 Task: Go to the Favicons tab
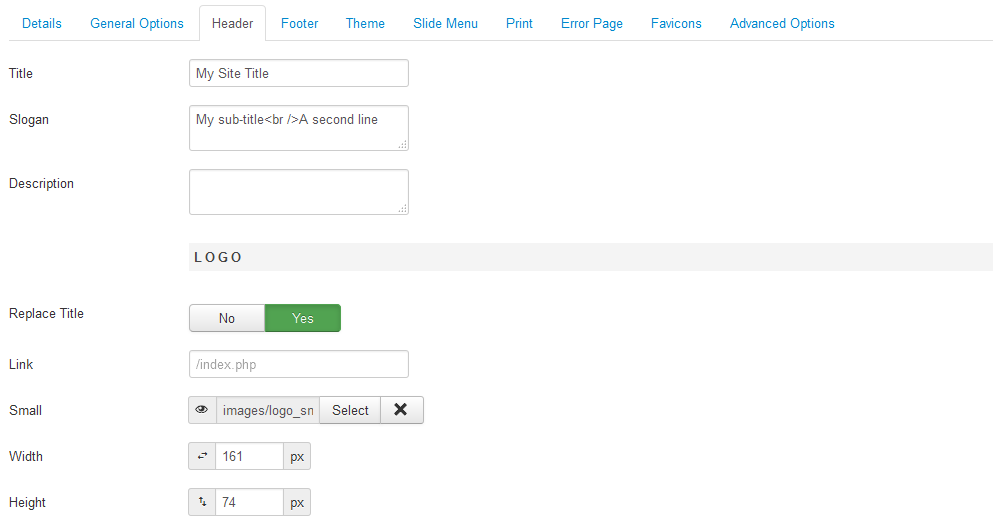point(676,24)
